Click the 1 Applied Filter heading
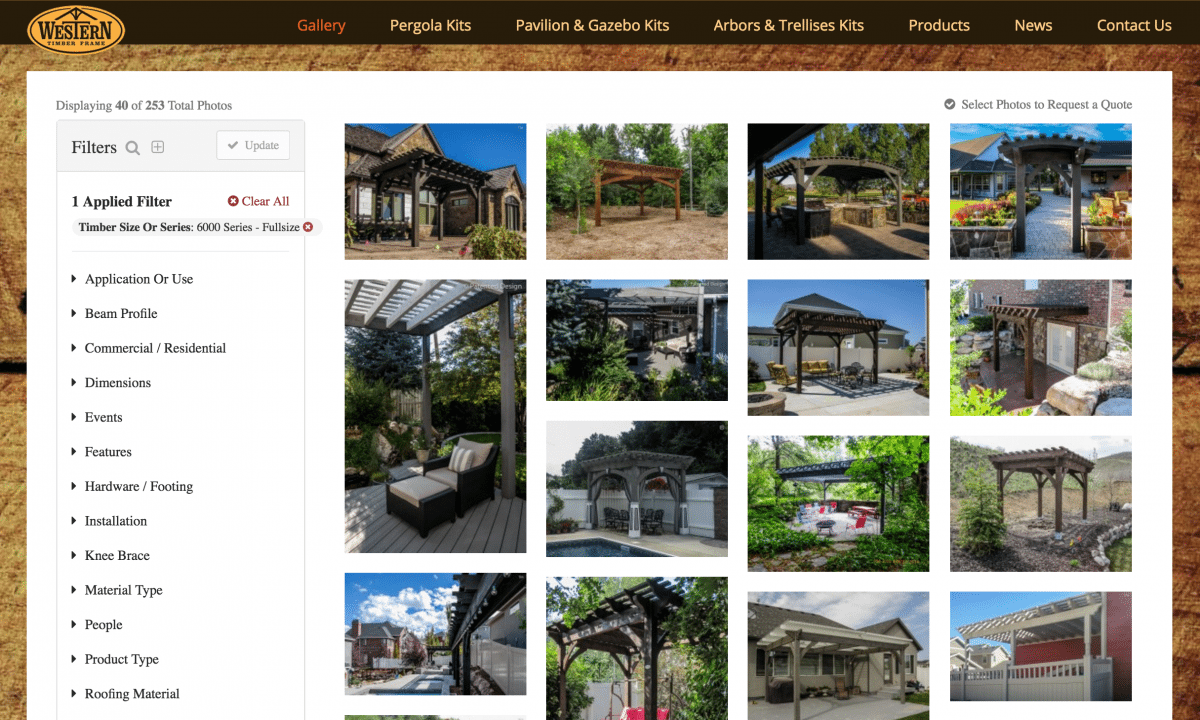 122,201
